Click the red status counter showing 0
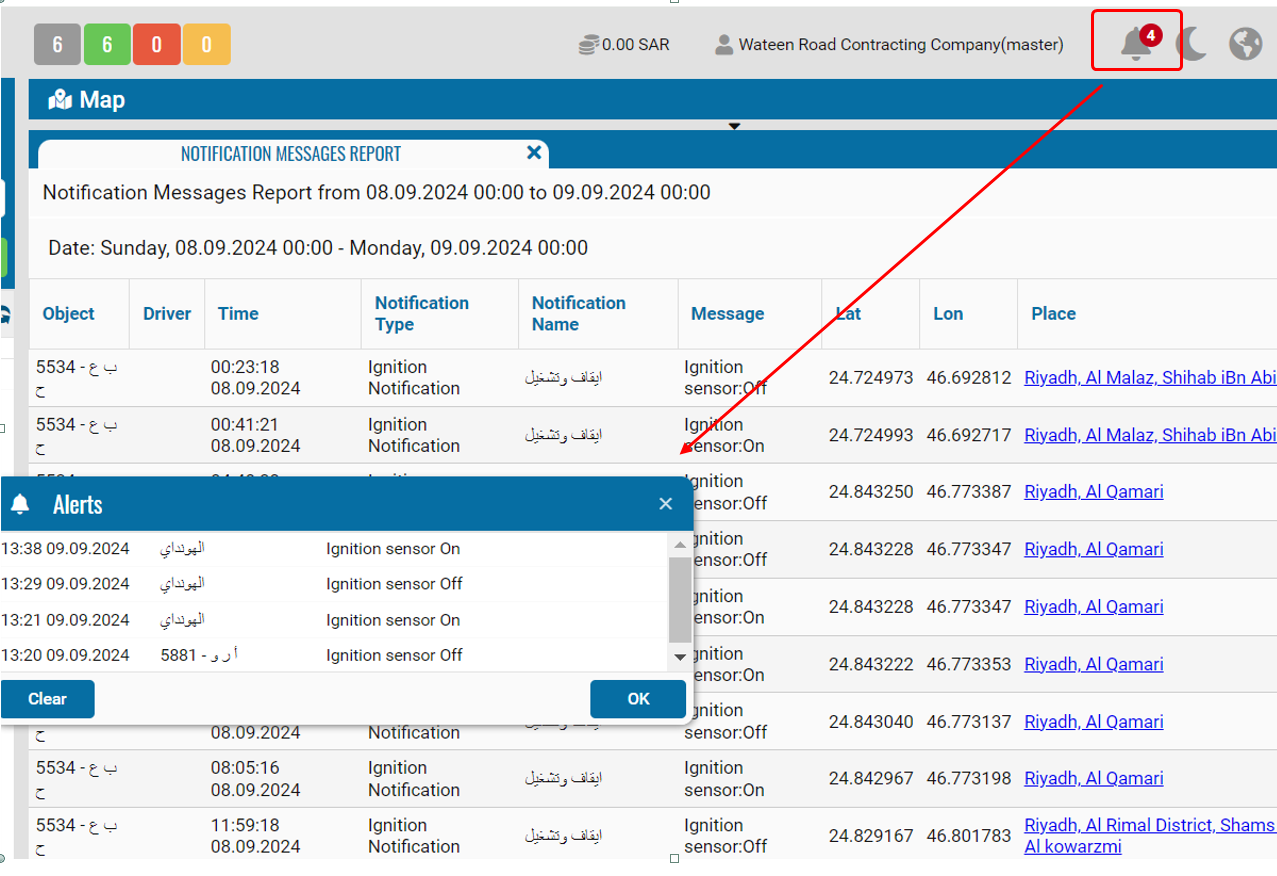The width and height of the screenshot is (1277, 876). click(156, 45)
